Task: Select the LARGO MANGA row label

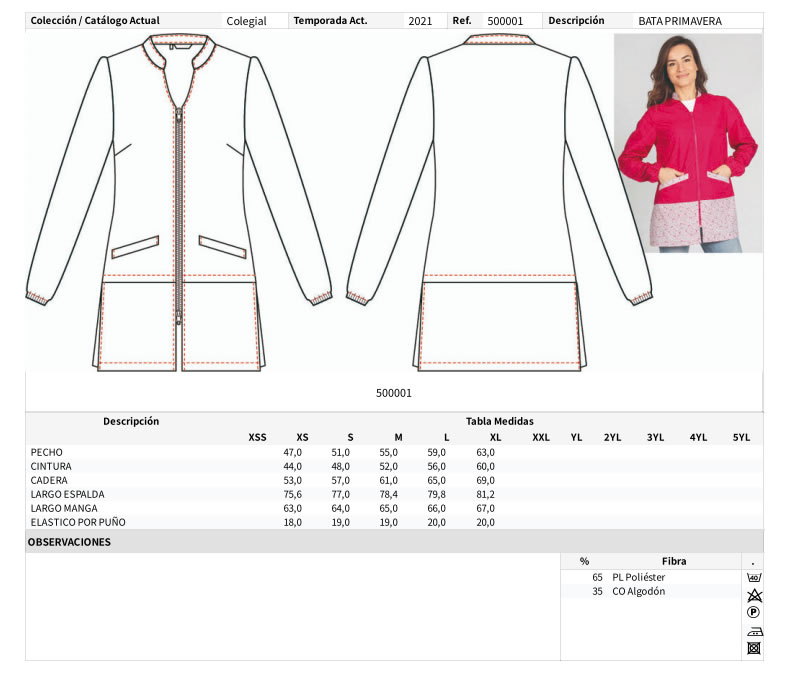Action: click(64, 508)
